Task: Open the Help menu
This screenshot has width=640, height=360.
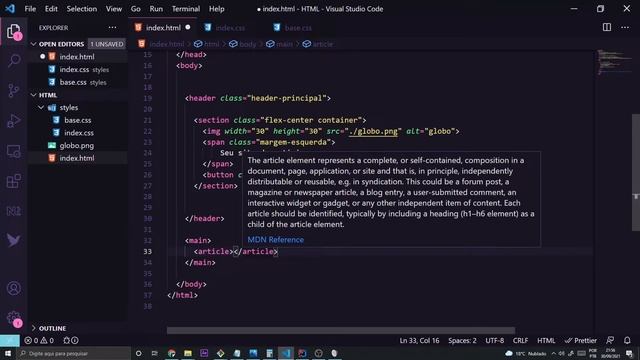Action: 217,9
